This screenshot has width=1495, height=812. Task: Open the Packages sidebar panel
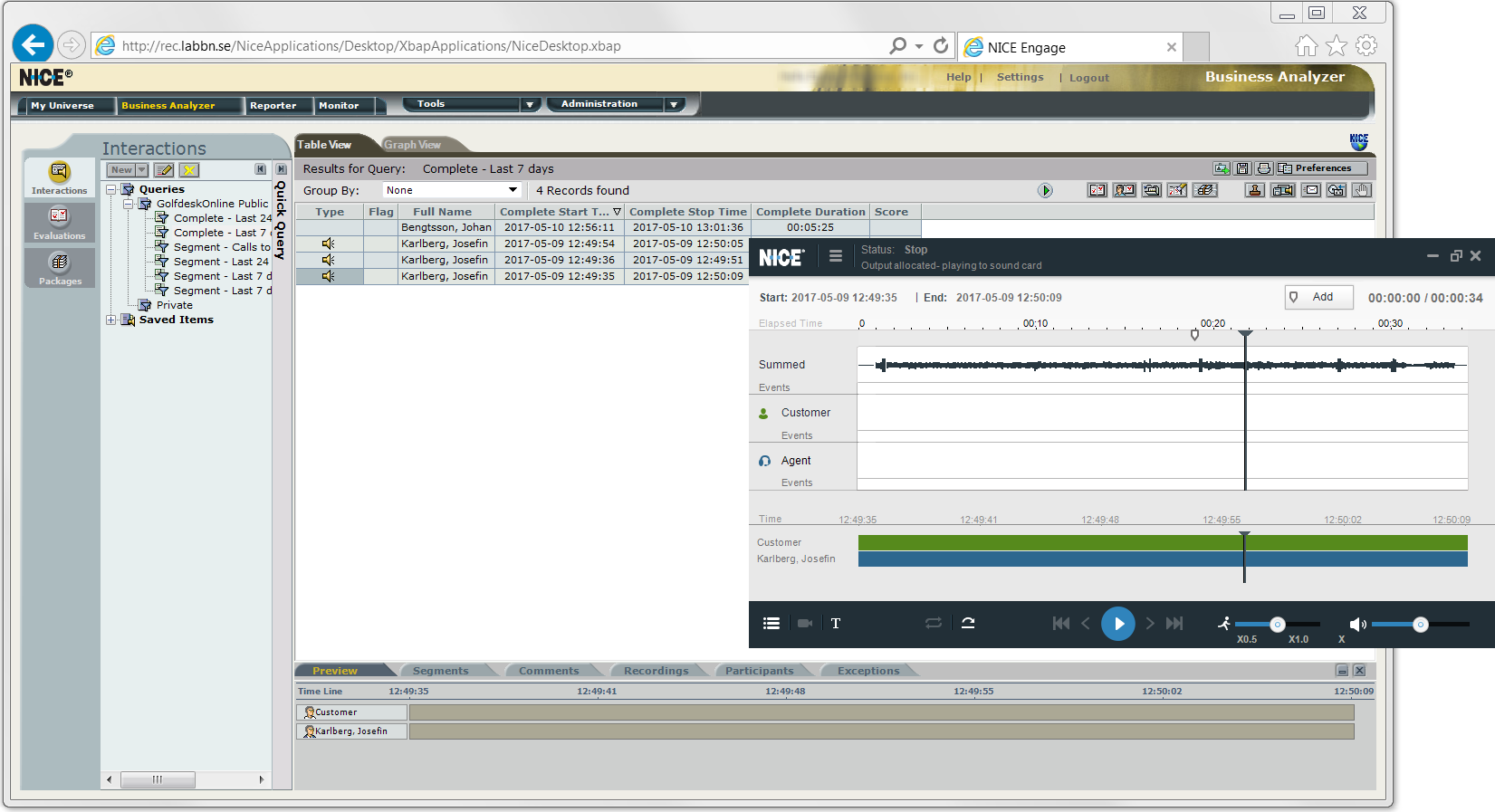pos(60,267)
